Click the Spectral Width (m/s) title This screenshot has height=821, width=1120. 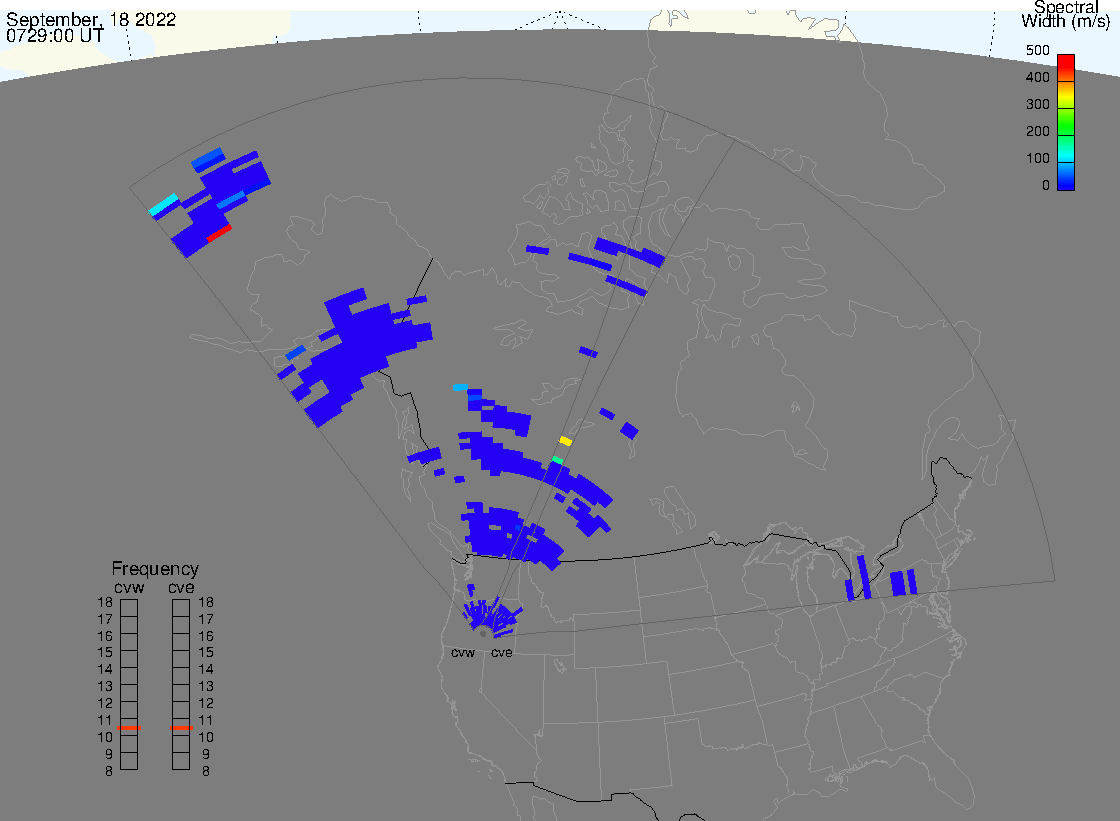[1066, 14]
